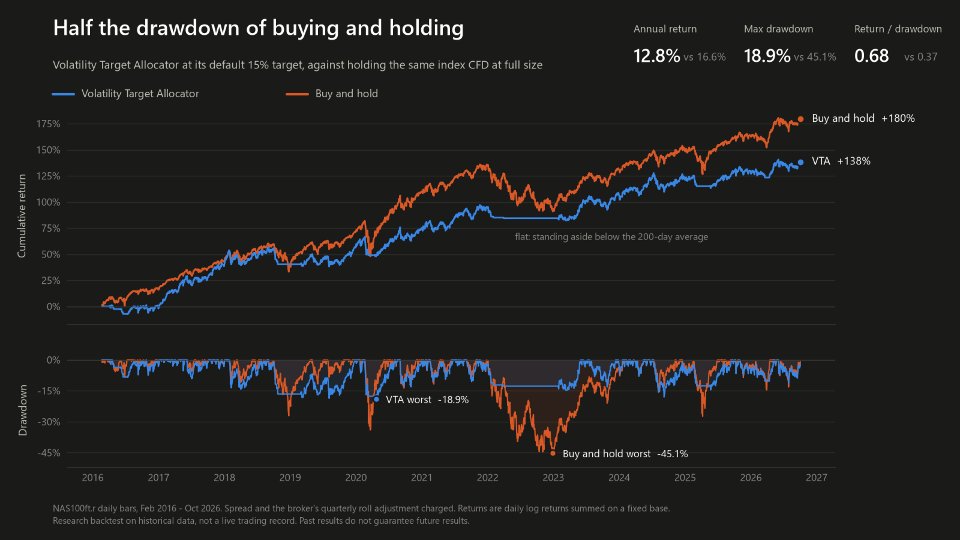Click the 12.8% annual return value
960x540 pixels.
(656, 56)
